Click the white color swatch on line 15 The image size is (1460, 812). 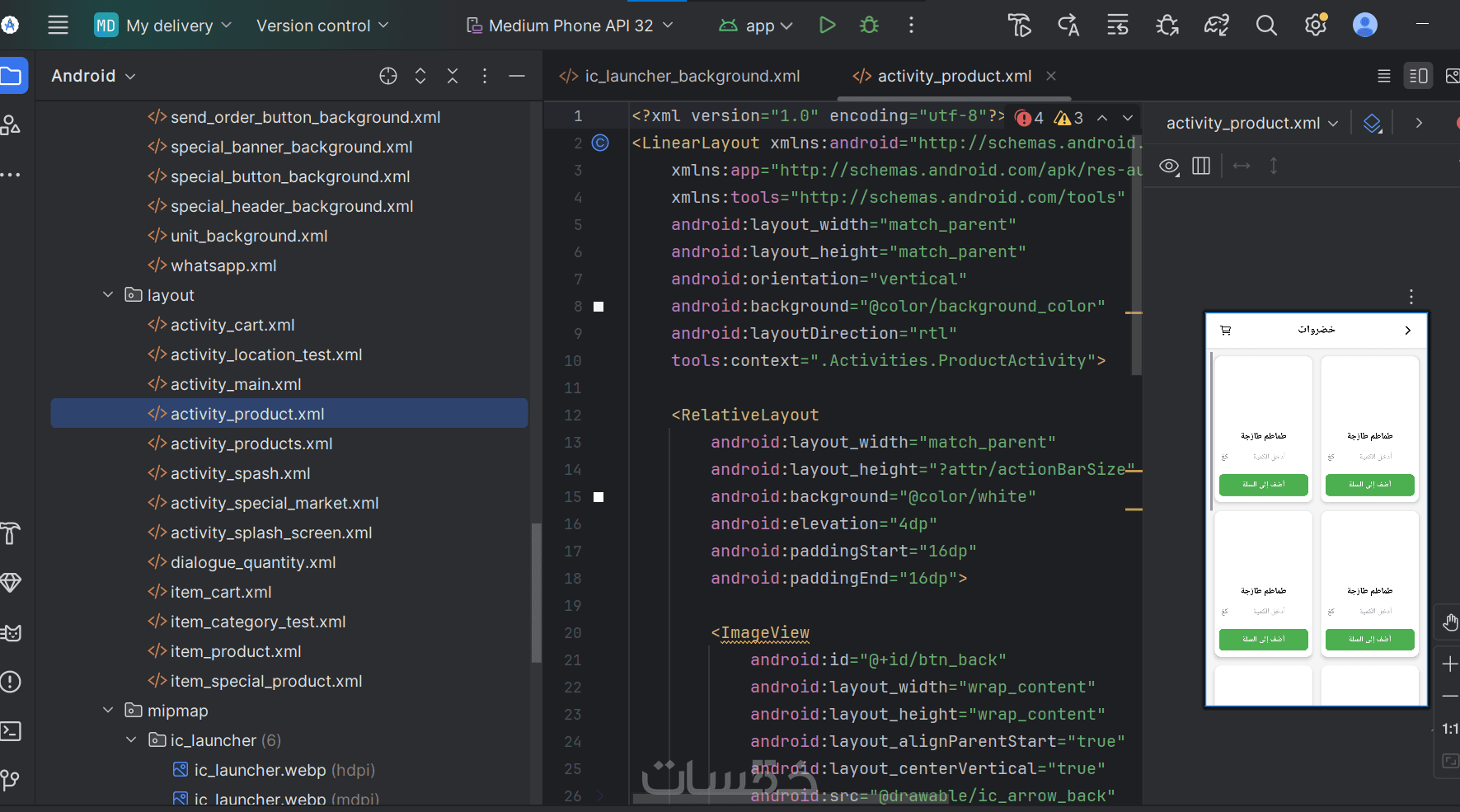599,497
